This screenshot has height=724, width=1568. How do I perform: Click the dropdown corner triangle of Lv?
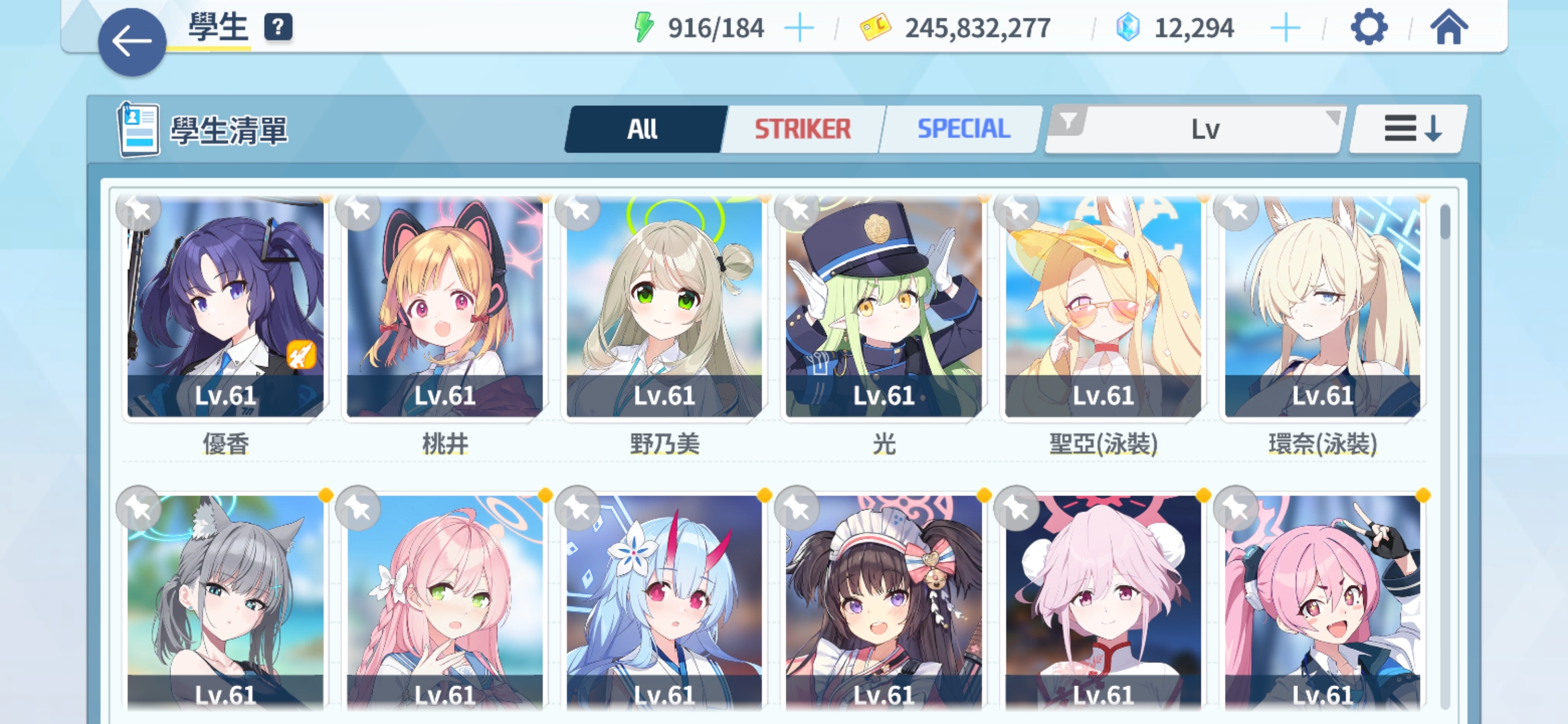tap(1333, 118)
